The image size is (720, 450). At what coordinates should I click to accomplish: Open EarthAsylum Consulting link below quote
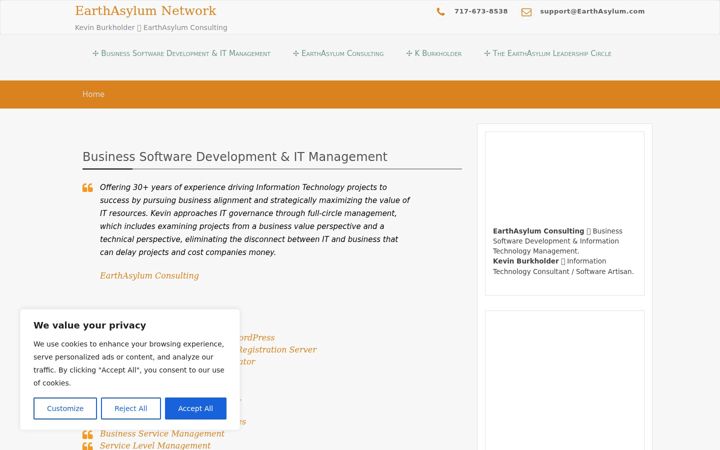click(149, 276)
